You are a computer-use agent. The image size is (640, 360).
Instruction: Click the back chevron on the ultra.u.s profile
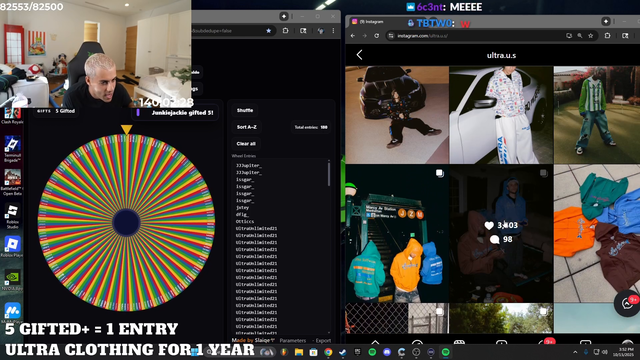(x=359, y=55)
